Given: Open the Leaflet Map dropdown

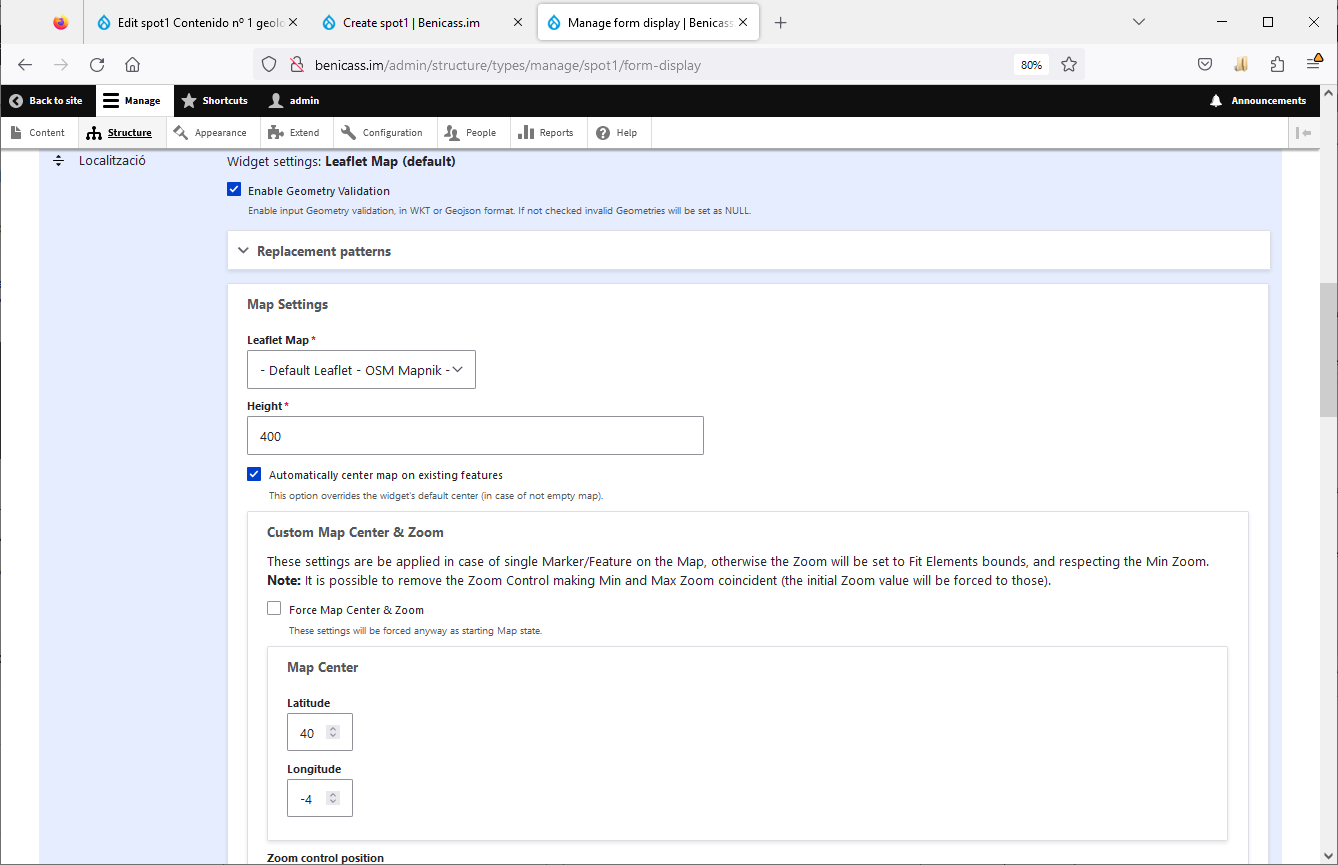Looking at the screenshot, I should pos(361,370).
